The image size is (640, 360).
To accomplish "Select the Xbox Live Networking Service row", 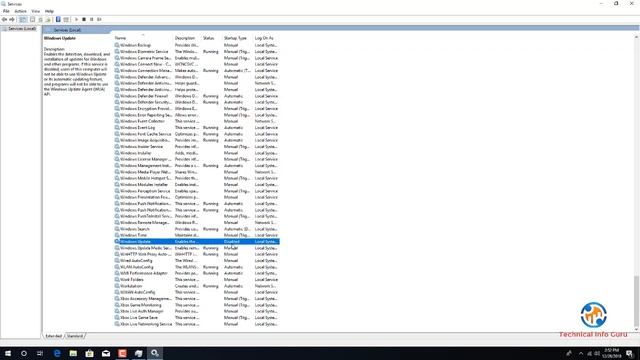I will (x=197, y=324).
